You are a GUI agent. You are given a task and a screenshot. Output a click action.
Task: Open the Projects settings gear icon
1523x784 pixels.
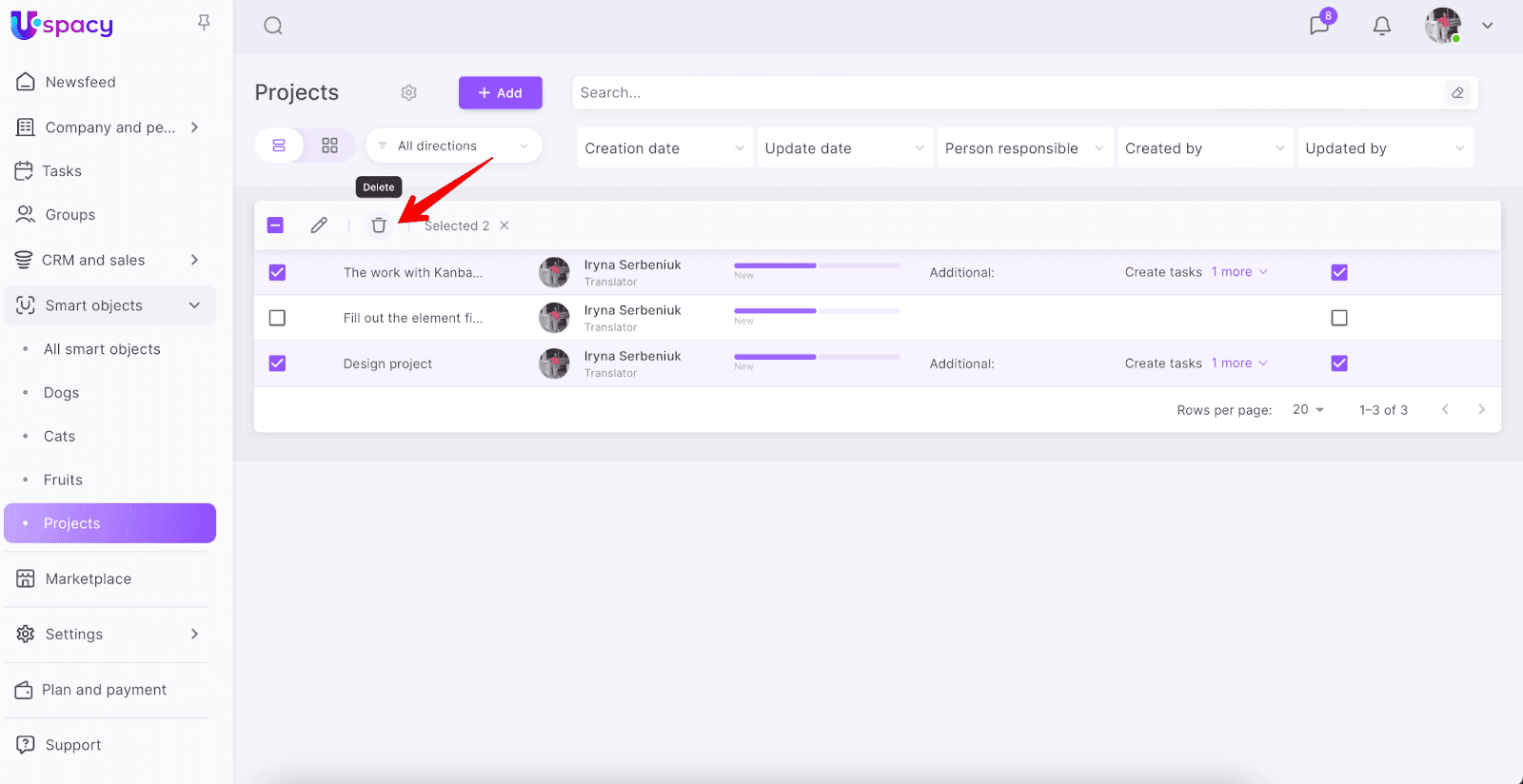point(409,93)
